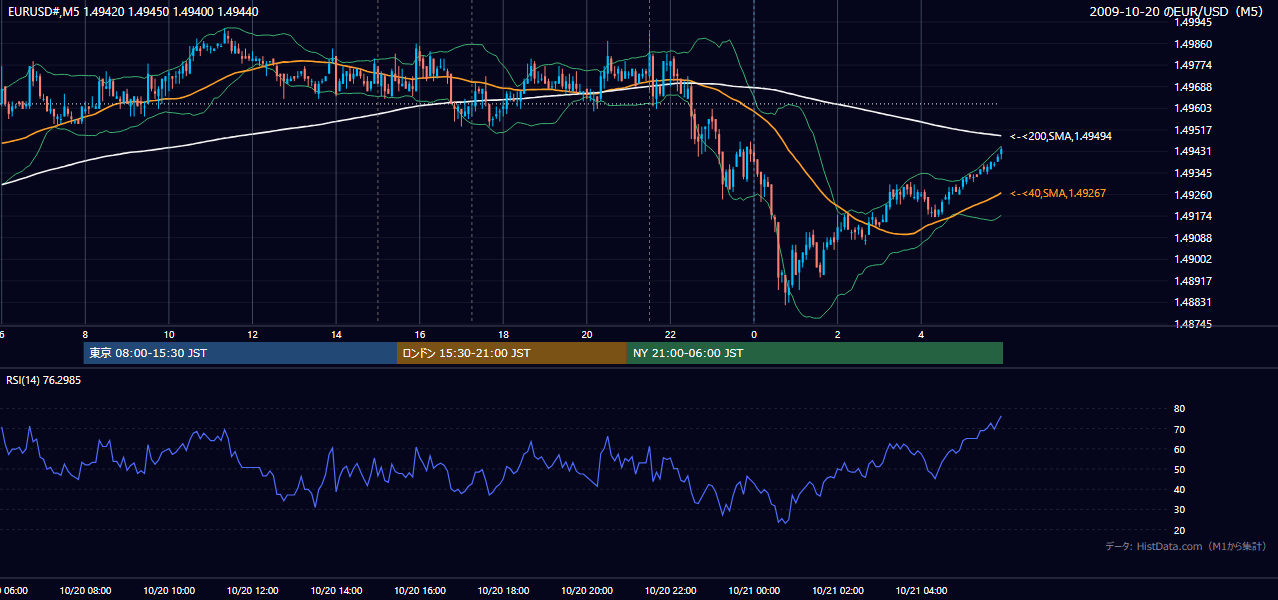Click the 10/20 20:00 time axis label
This screenshot has width=1278, height=600.
587,591
